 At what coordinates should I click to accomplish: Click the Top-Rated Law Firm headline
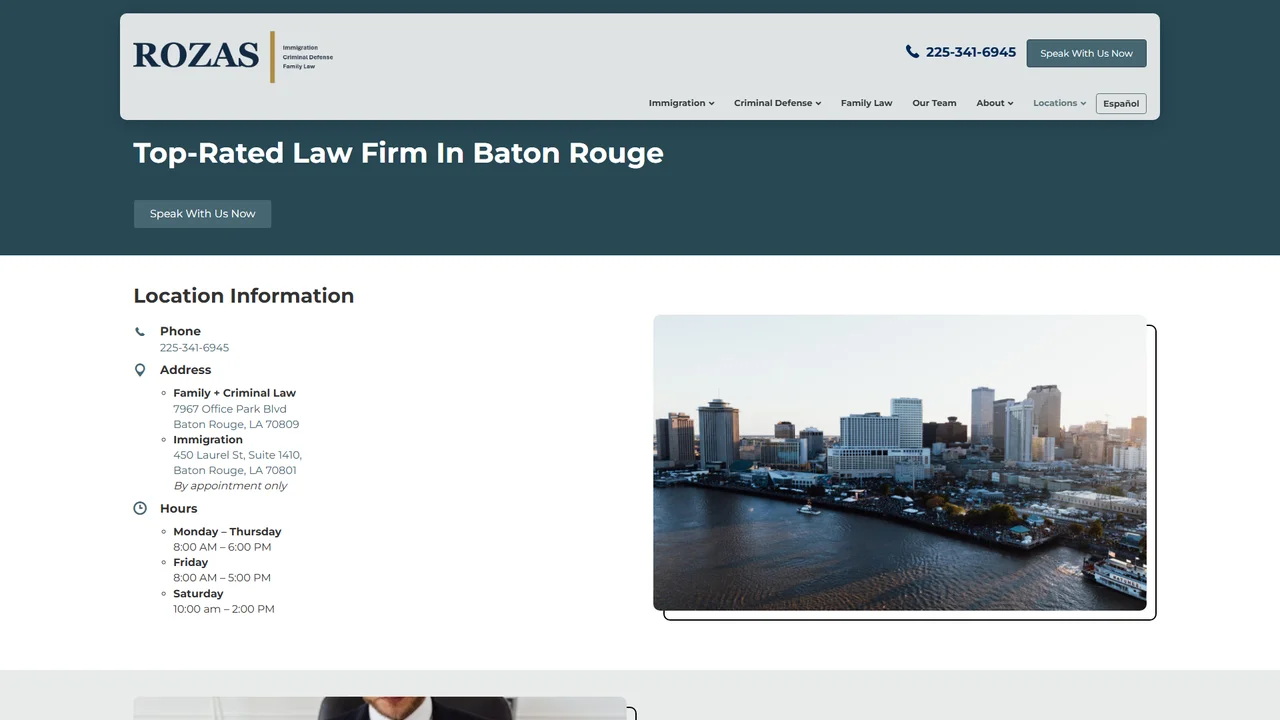[x=398, y=153]
